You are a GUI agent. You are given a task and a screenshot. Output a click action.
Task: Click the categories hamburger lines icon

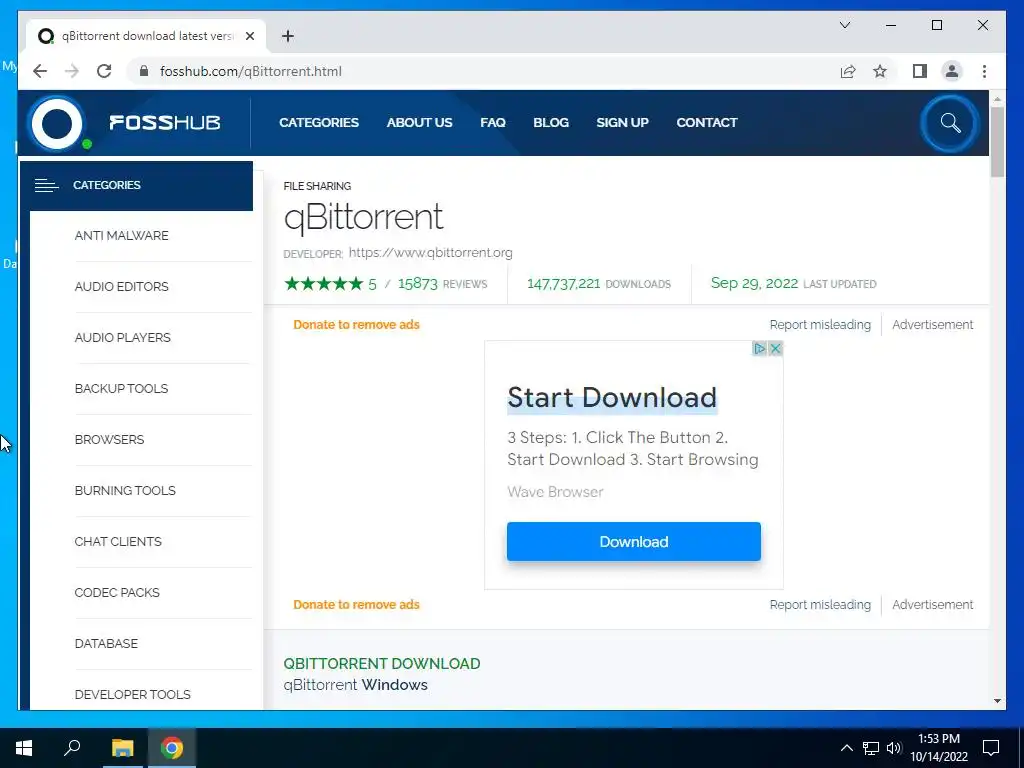46,185
